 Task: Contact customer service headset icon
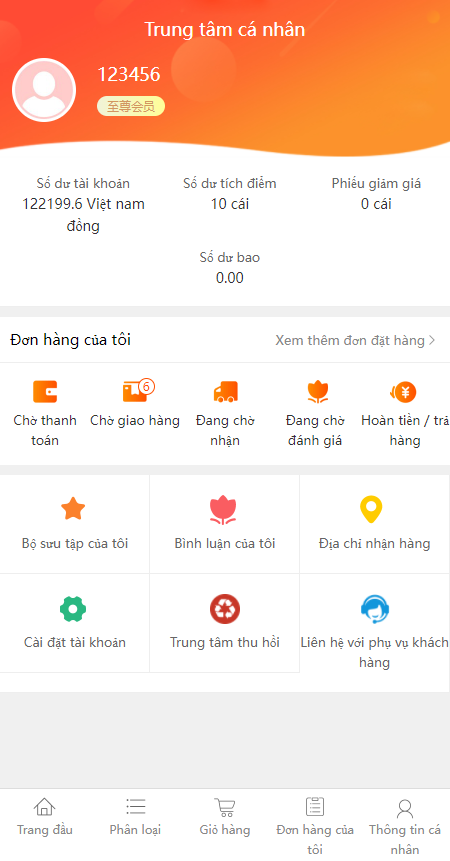(x=375, y=609)
